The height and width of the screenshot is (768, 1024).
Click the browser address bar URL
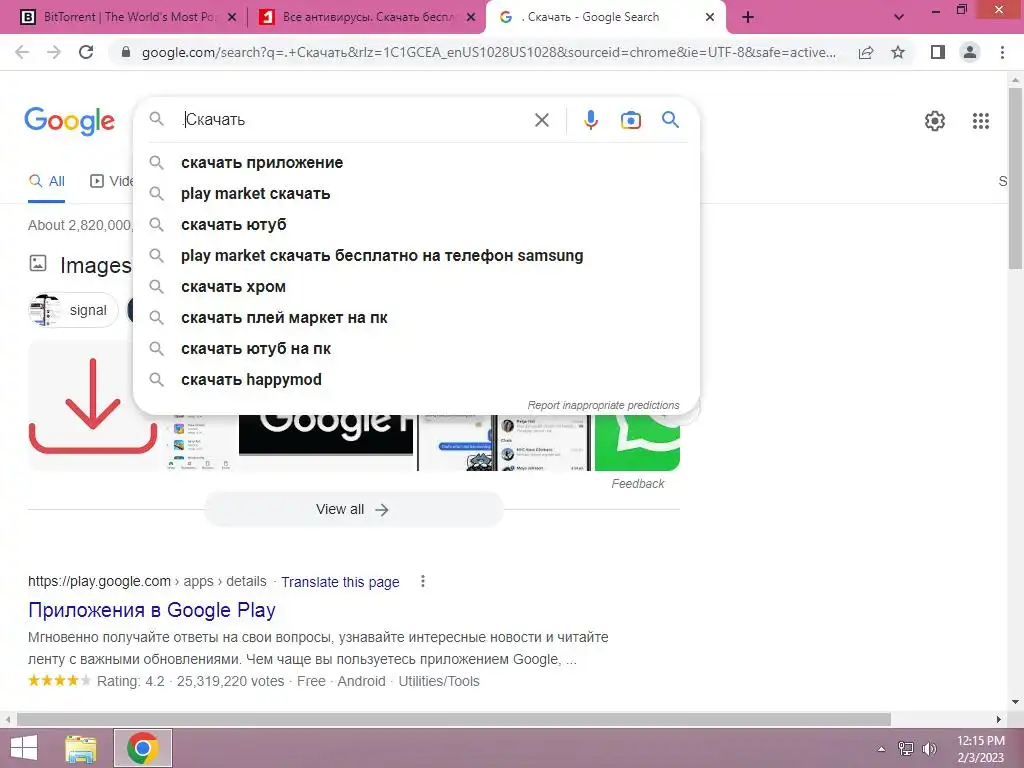click(488, 53)
